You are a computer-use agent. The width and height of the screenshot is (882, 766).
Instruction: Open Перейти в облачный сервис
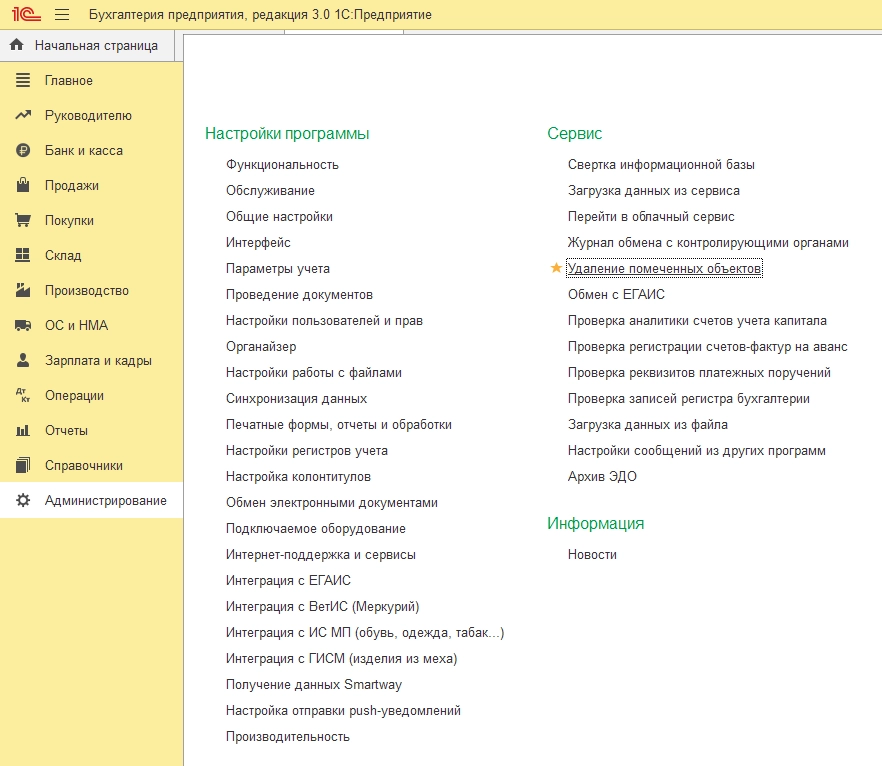pos(651,217)
